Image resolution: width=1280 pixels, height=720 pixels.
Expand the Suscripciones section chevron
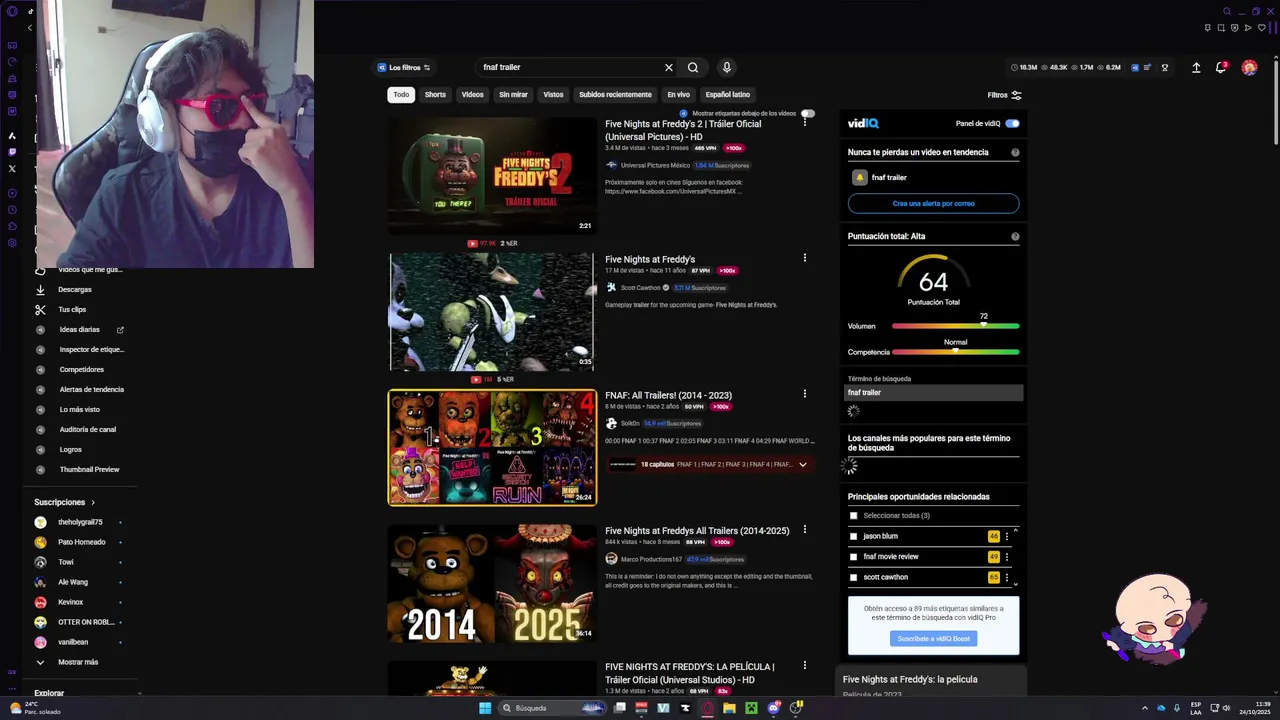pos(93,502)
